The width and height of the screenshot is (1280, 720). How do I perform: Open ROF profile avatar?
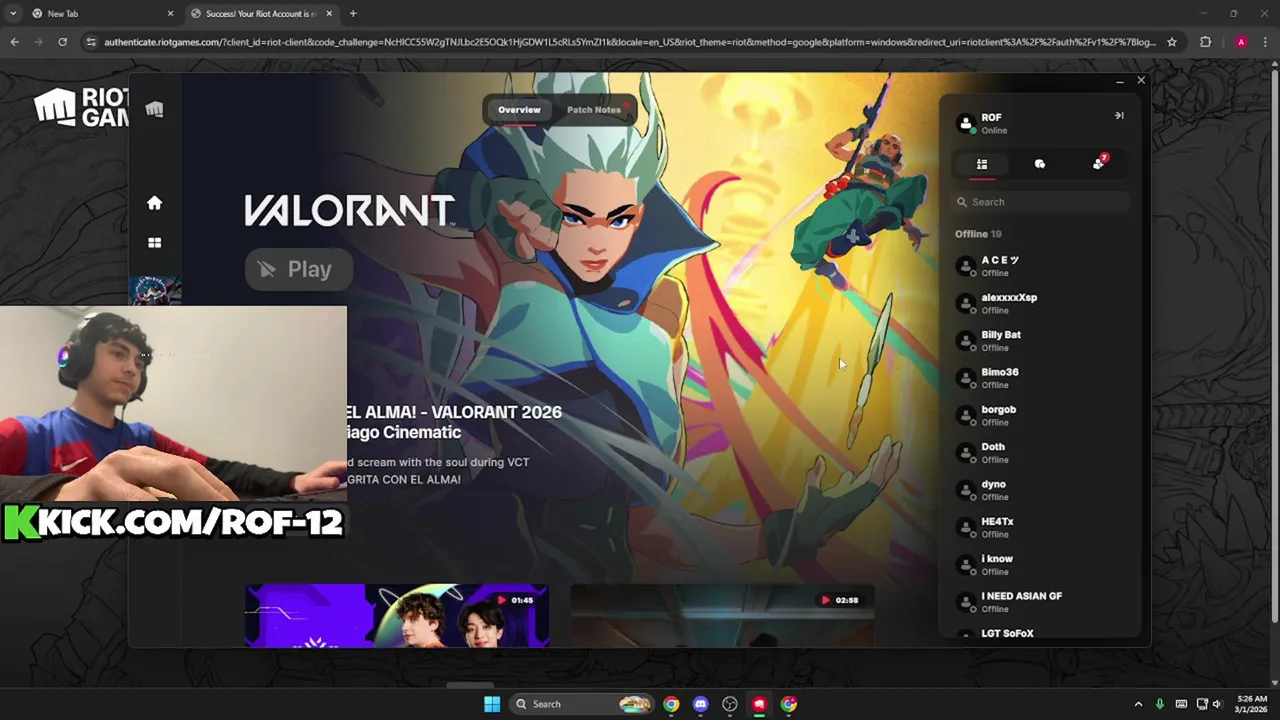(966, 124)
